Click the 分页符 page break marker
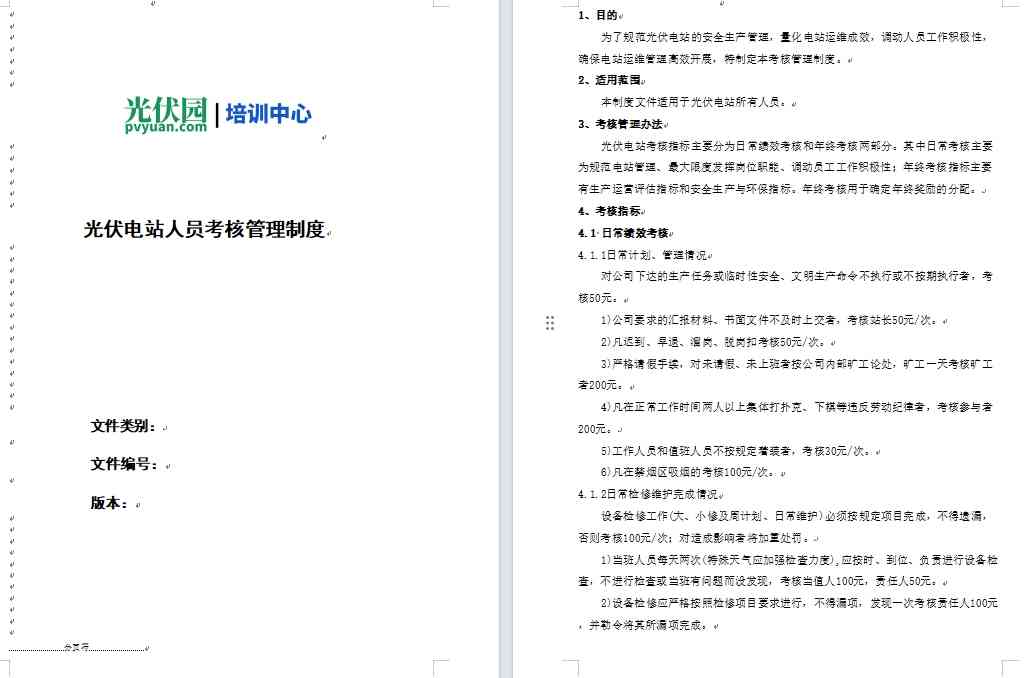 [x=76, y=647]
